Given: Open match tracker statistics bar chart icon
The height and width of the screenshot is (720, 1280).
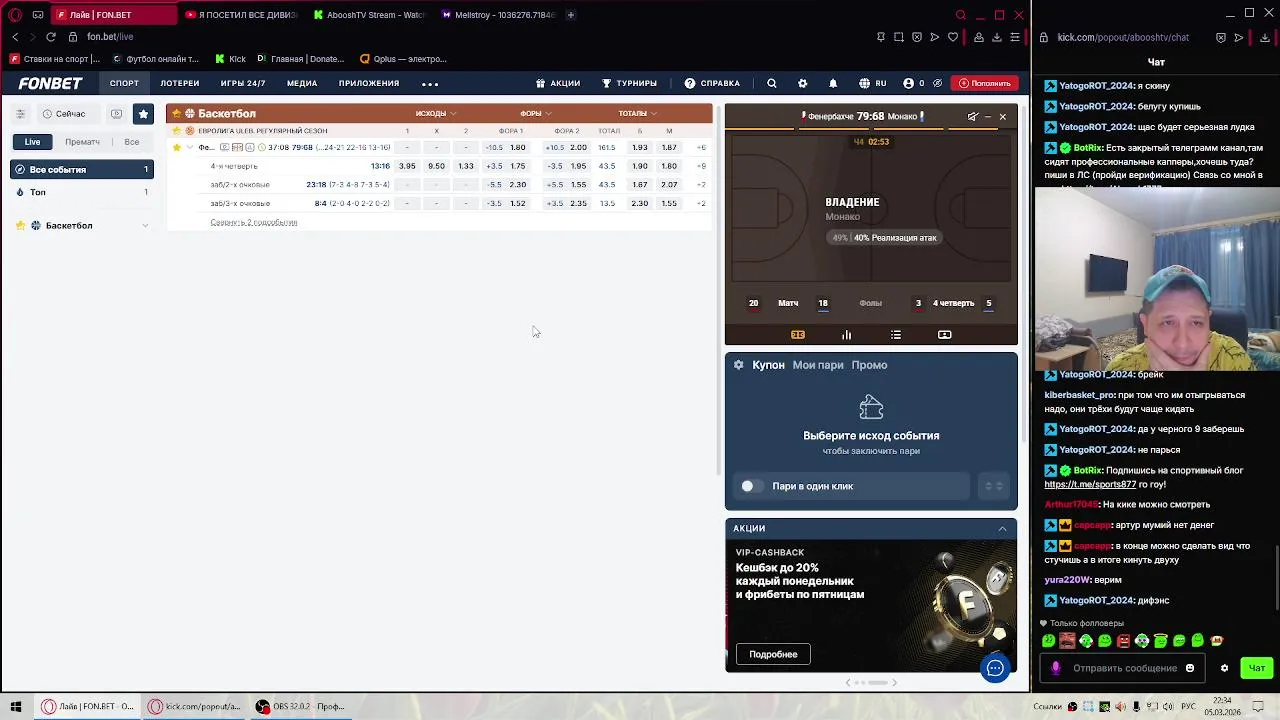Looking at the screenshot, I should point(846,335).
